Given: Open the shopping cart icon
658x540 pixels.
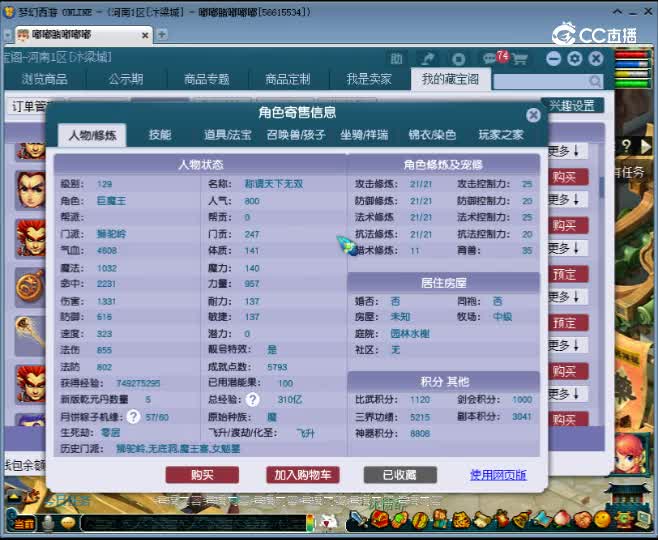Looking at the screenshot, I should click(520, 59).
